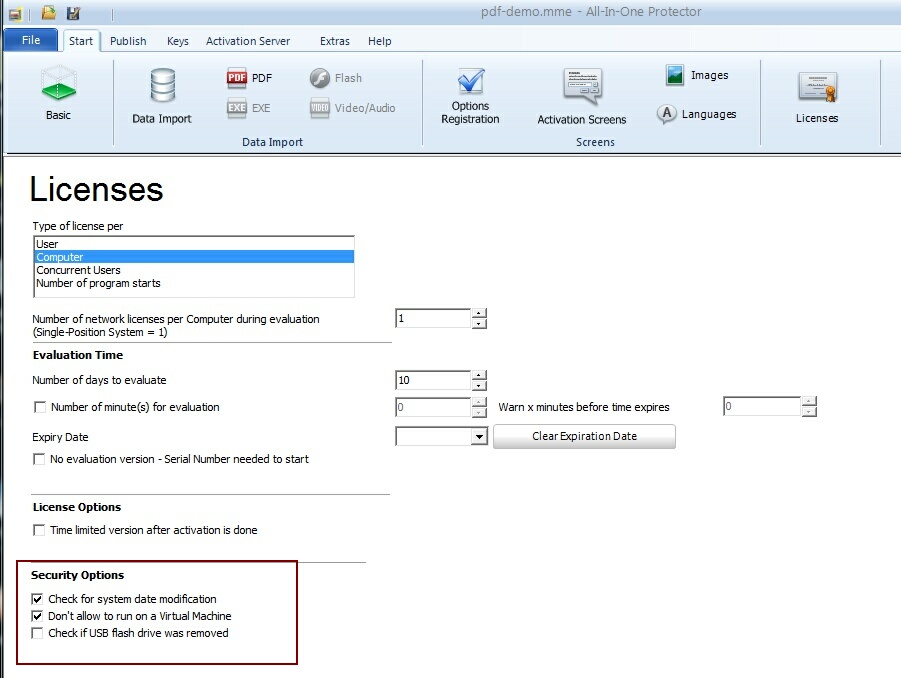Open Activation Screens icon

pos(581,88)
